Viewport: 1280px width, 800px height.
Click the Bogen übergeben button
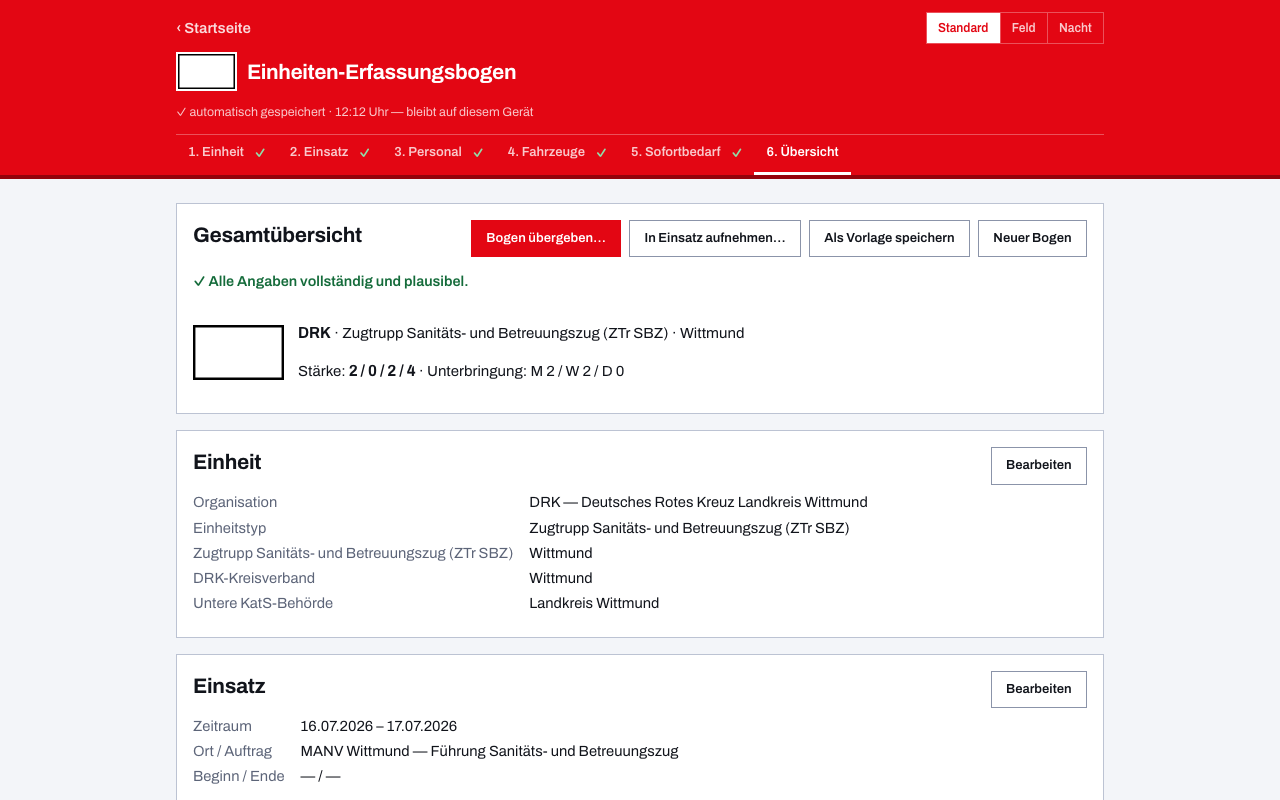click(x=546, y=238)
